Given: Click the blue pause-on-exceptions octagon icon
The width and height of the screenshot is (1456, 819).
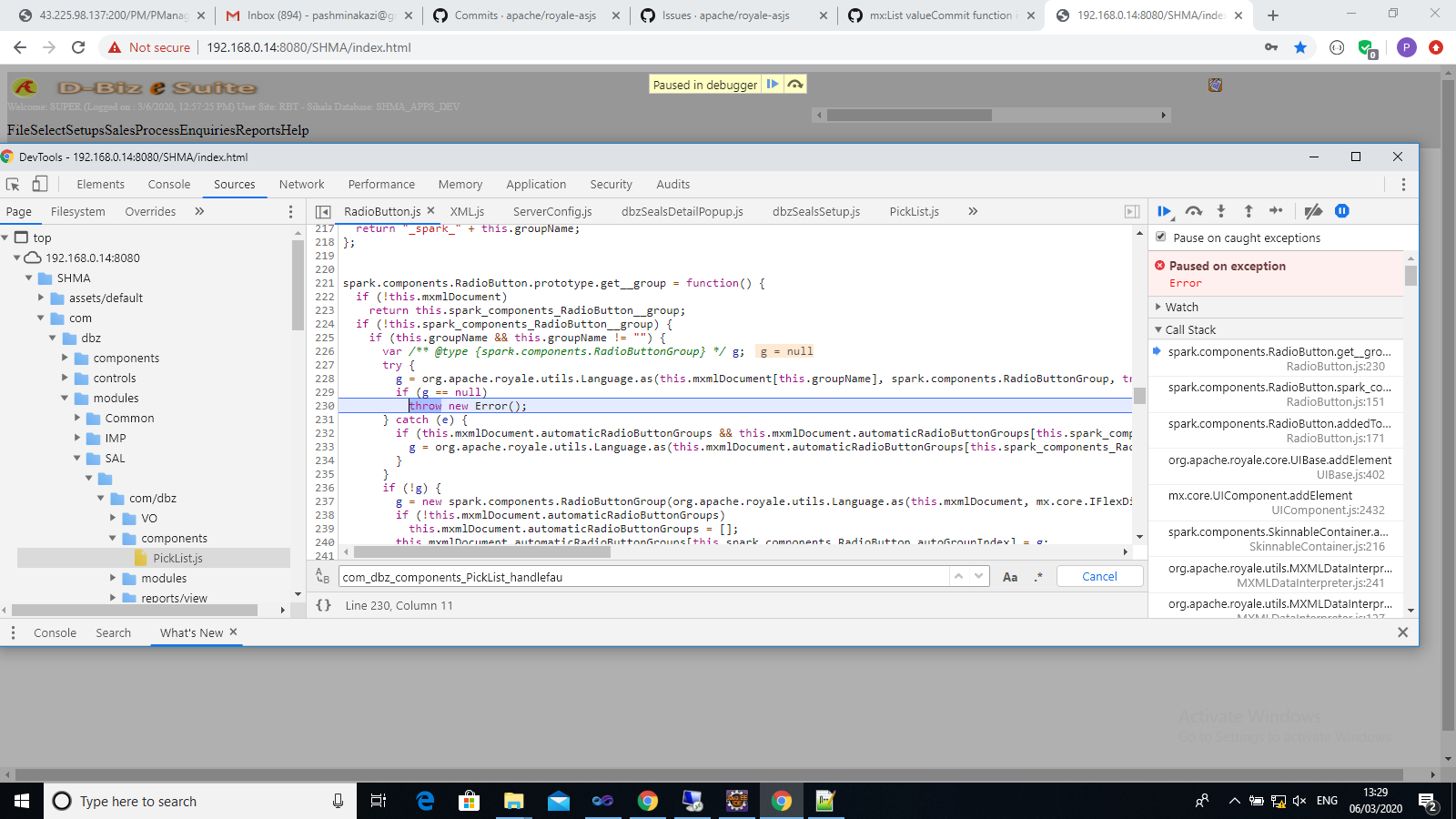Looking at the screenshot, I should click(1342, 210).
